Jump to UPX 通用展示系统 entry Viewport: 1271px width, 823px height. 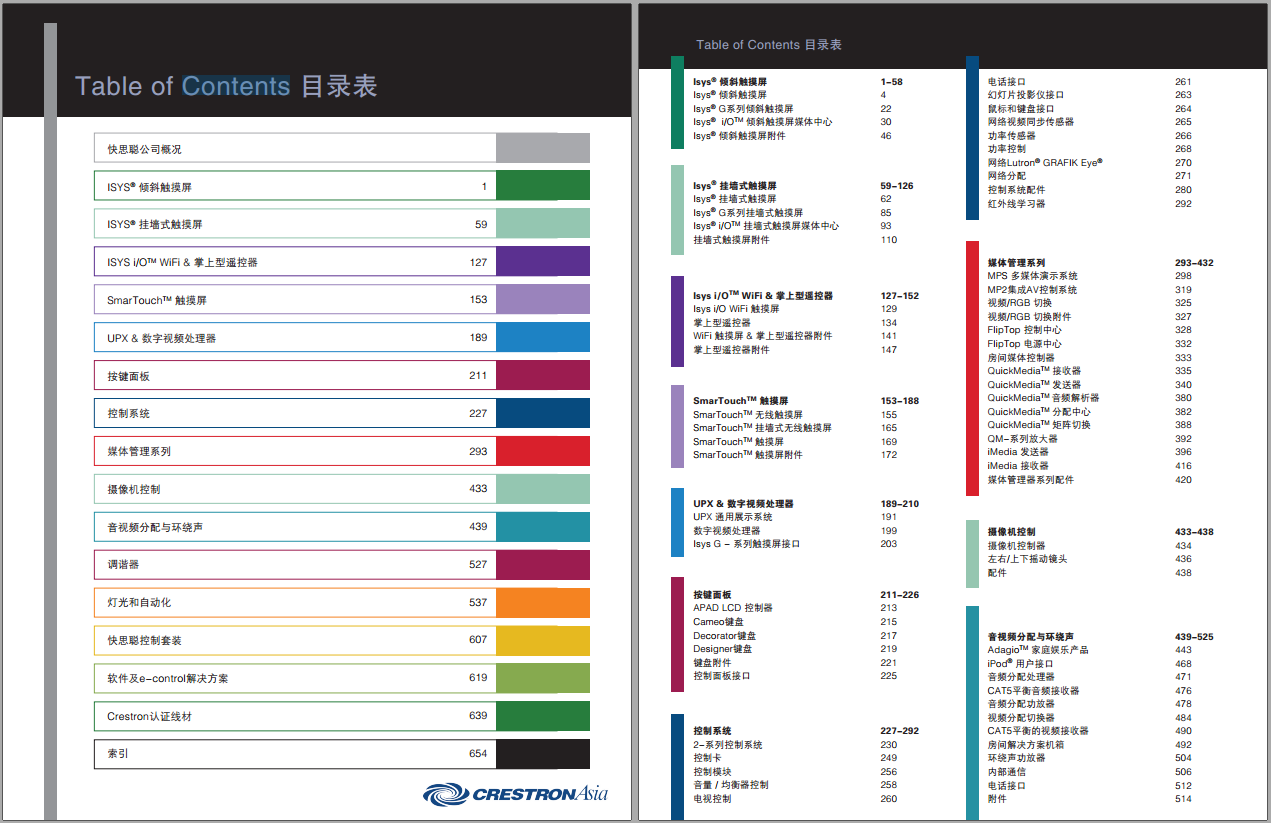[732, 517]
